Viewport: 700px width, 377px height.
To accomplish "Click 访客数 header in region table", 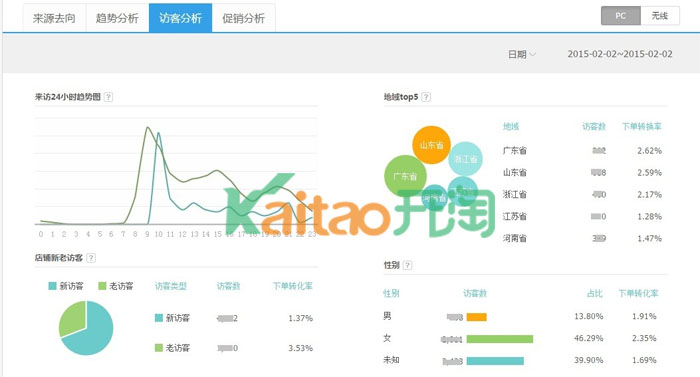I will pyautogui.click(x=594, y=126).
